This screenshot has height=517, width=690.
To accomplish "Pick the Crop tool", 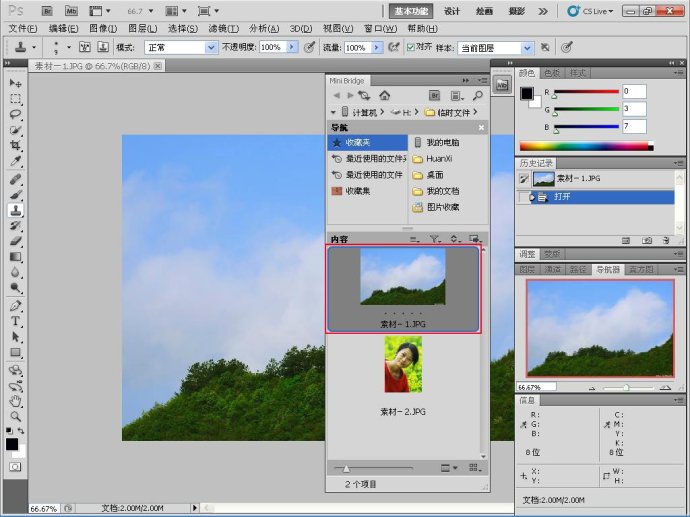I will 16,146.
